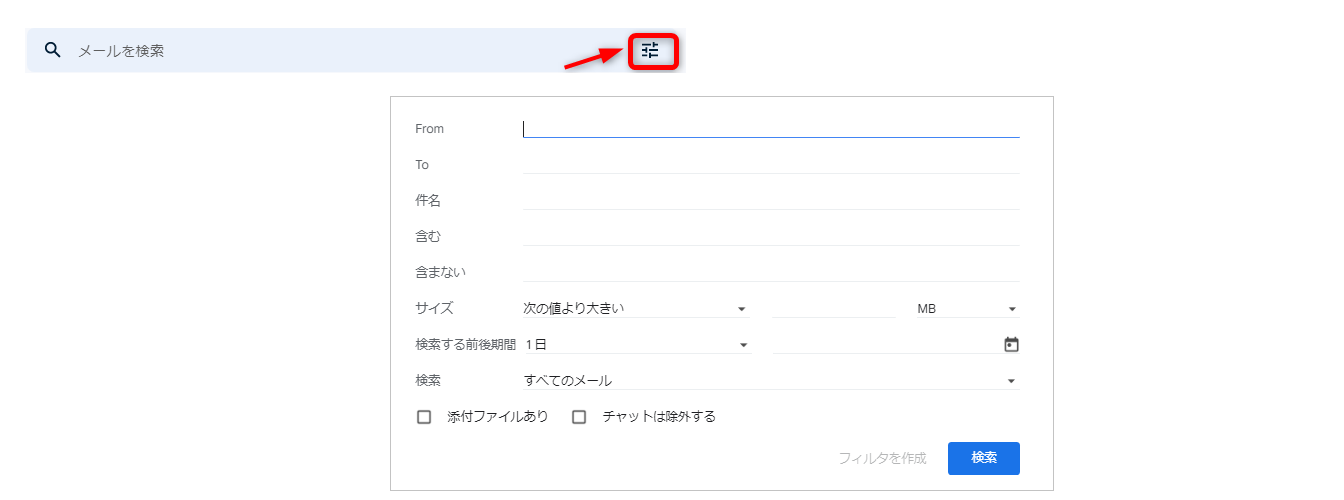Click the size value input field

pos(833,309)
